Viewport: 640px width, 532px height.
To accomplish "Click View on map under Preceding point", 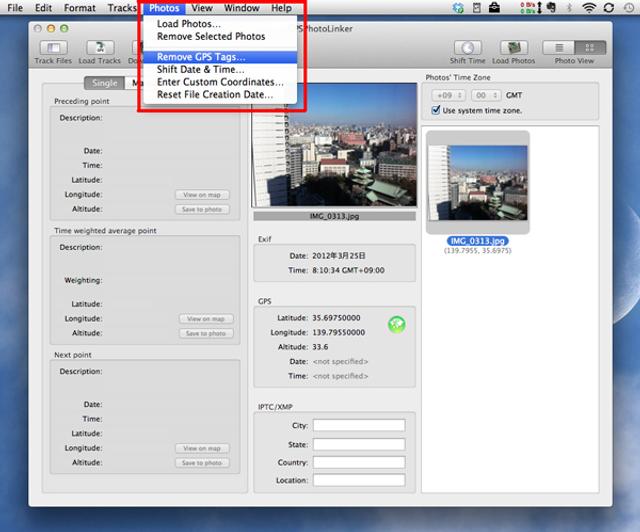I will (204, 195).
